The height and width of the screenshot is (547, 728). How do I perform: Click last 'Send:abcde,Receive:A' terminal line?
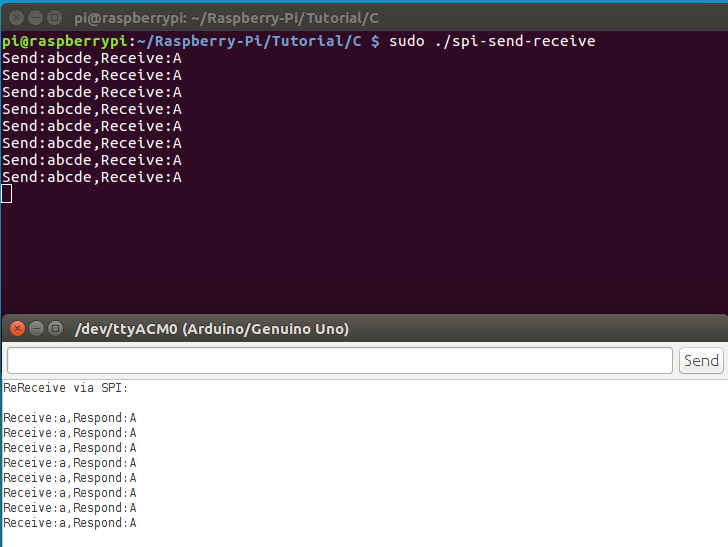point(92,177)
